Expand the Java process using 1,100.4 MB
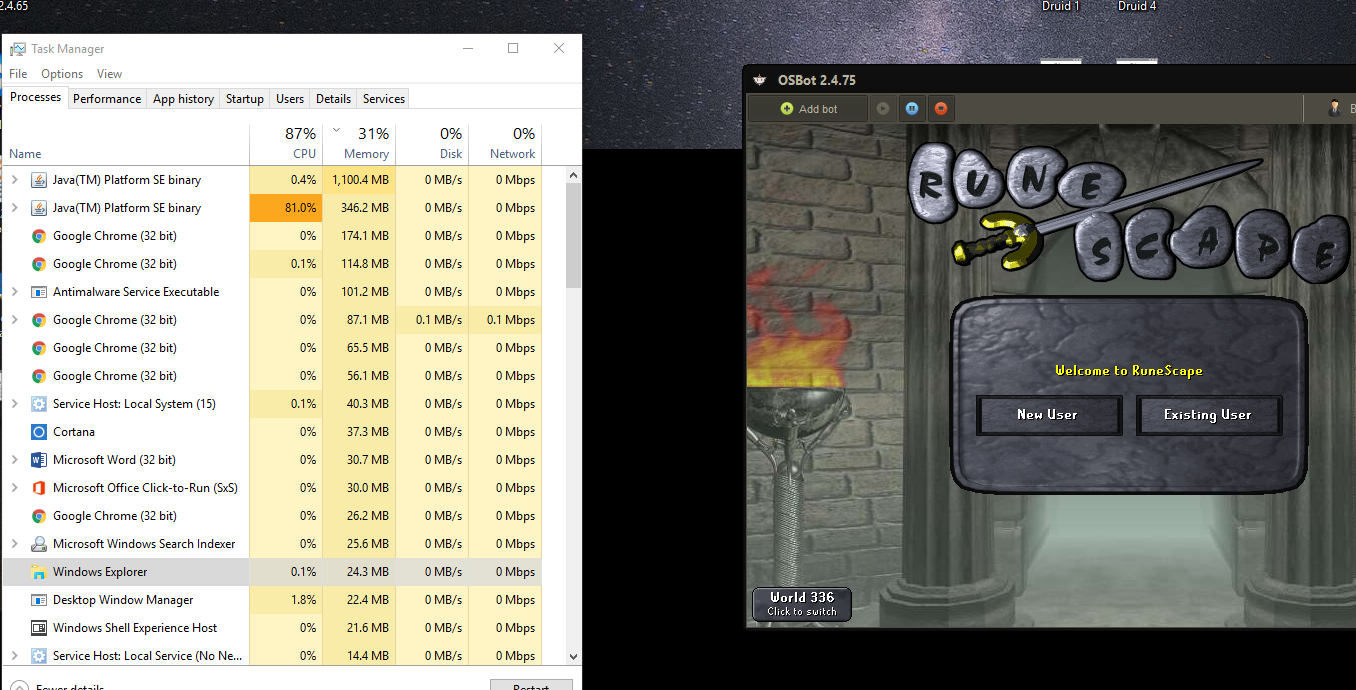 pos(14,180)
